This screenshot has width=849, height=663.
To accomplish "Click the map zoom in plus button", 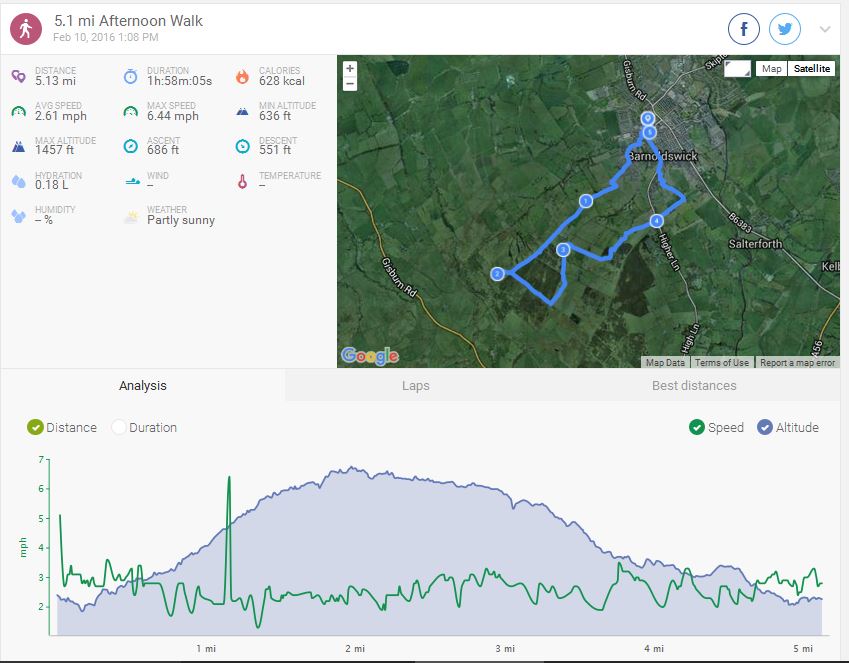I will tap(350, 69).
